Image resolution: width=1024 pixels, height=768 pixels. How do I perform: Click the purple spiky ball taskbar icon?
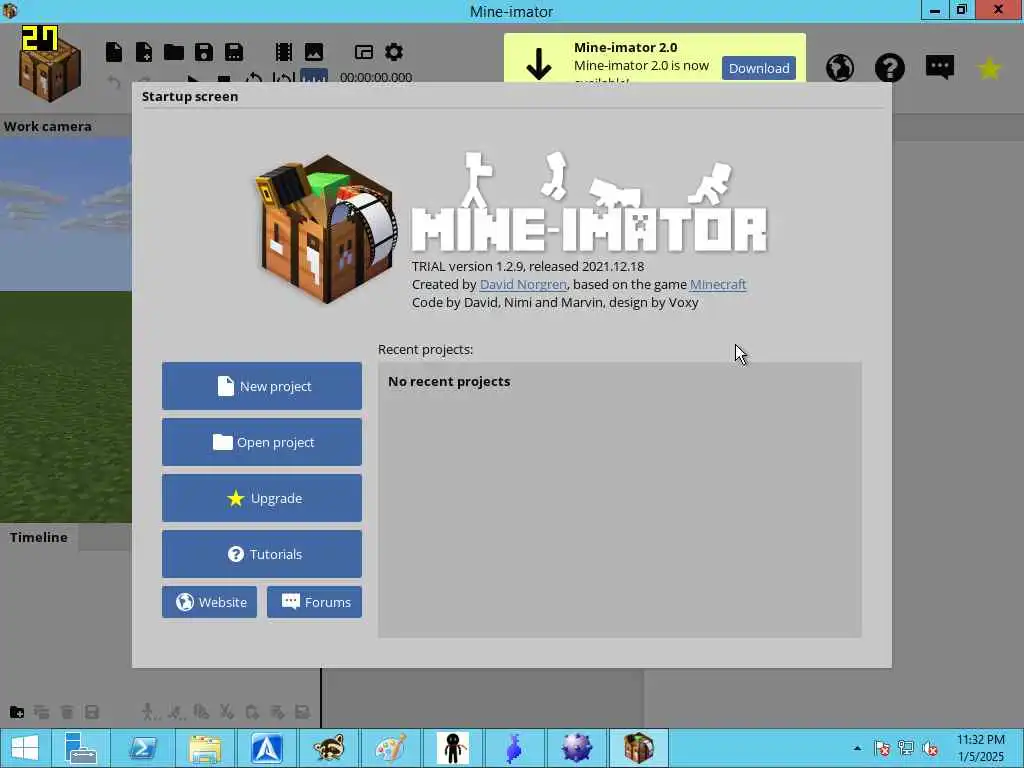[577, 748]
